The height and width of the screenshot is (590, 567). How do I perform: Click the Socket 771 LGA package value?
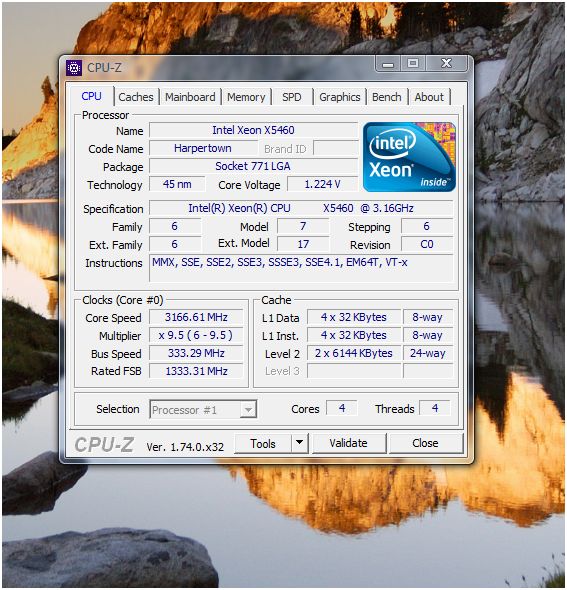(x=253, y=166)
